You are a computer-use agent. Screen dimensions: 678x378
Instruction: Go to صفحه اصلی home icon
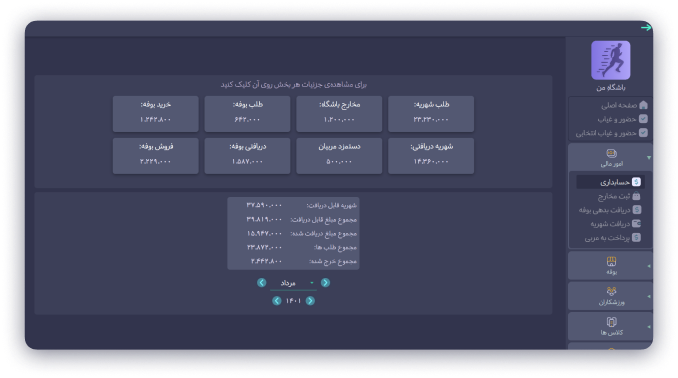click(x=643, y=105)
